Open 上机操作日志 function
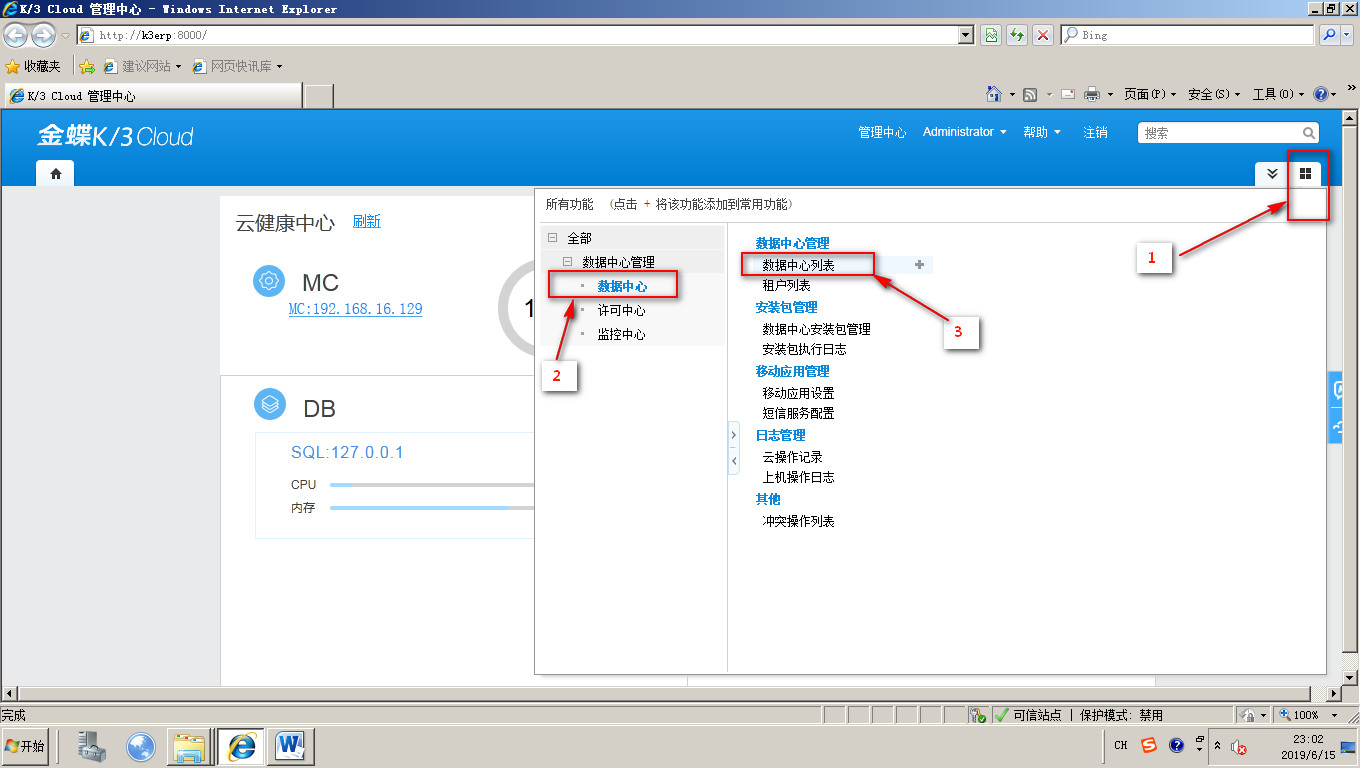The height and width of the screenshot is (768, 1360). point(798,477)
